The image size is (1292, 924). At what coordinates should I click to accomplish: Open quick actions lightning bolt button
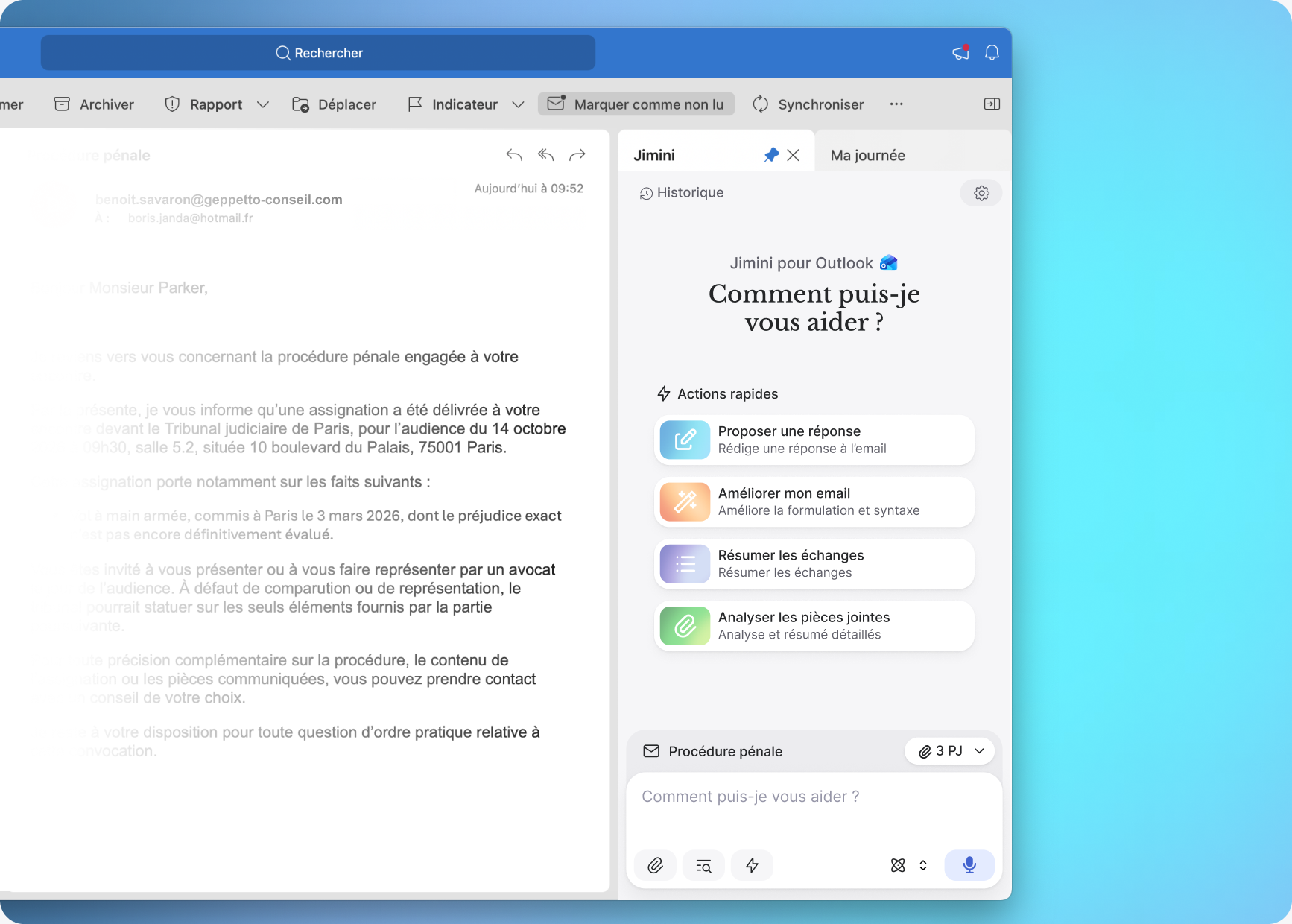[752, 865]
